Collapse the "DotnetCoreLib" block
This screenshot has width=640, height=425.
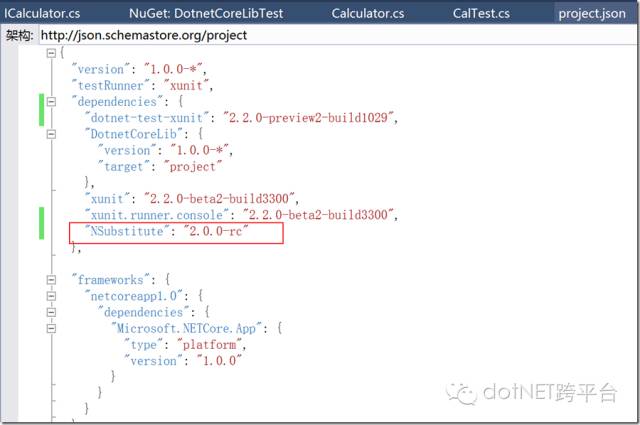point(51,134)
